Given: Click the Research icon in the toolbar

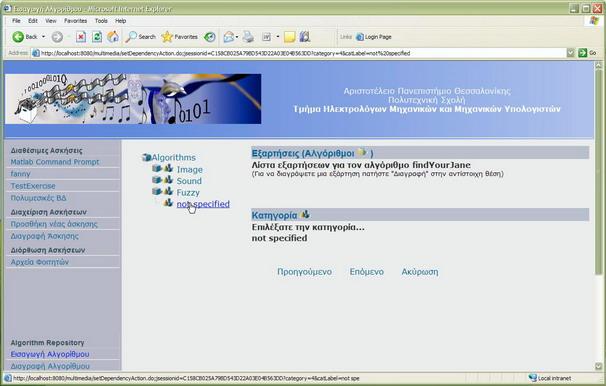Looking at the screenshot, I should (305, 37).
